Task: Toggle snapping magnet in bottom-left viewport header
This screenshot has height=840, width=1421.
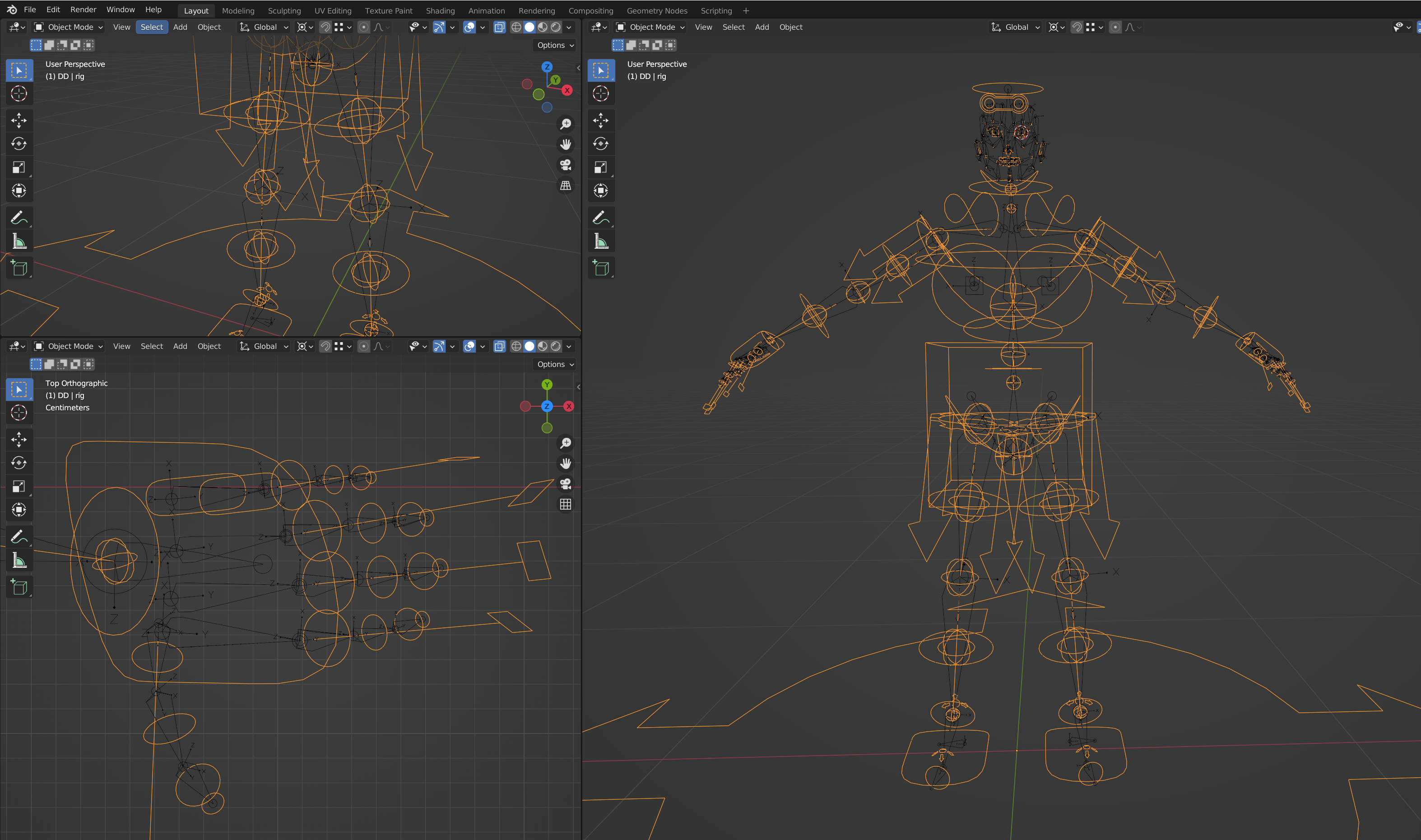Action: pos(325,346)
